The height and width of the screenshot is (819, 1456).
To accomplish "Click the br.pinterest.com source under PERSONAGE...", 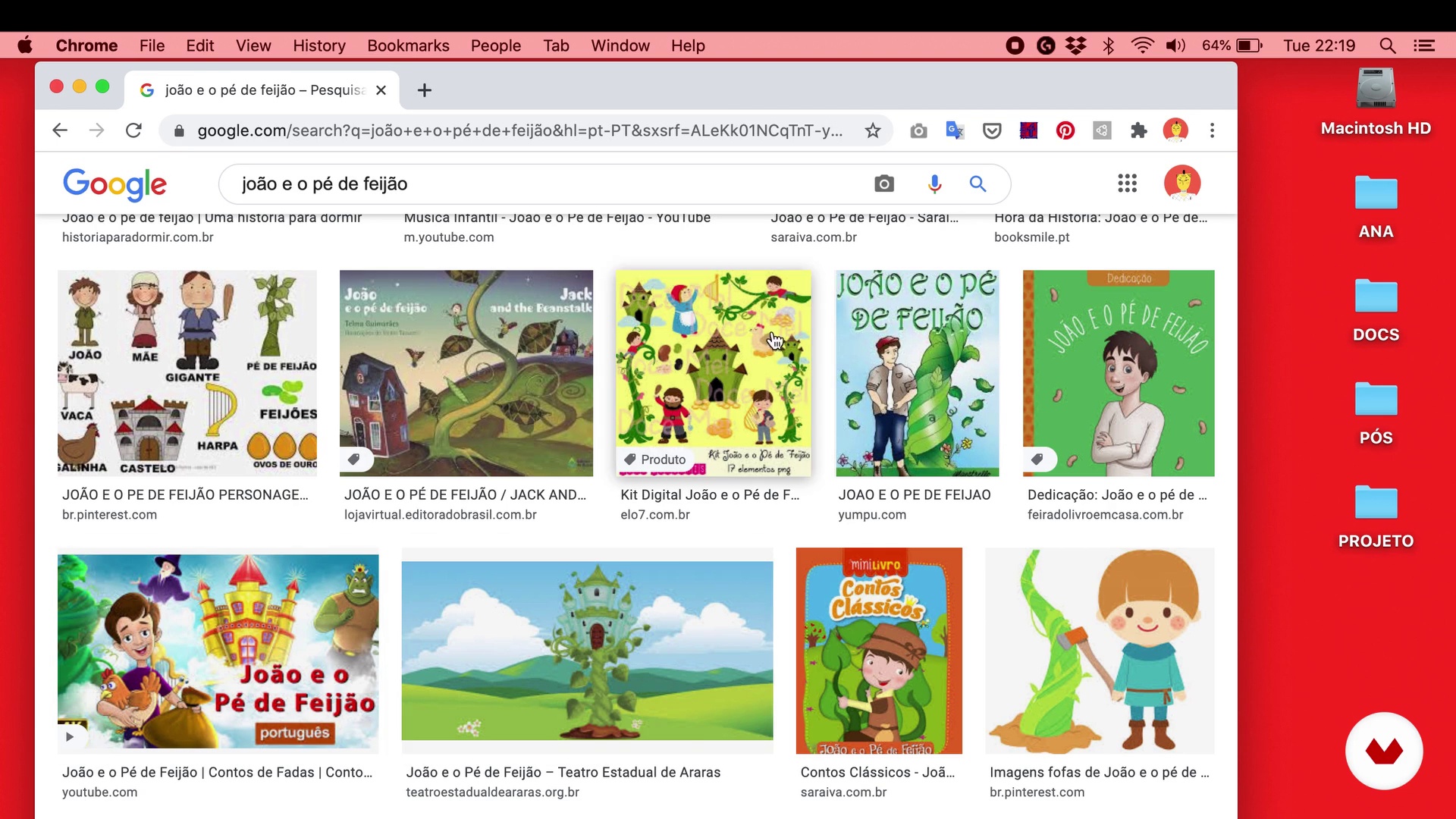I will coord(110,515).
